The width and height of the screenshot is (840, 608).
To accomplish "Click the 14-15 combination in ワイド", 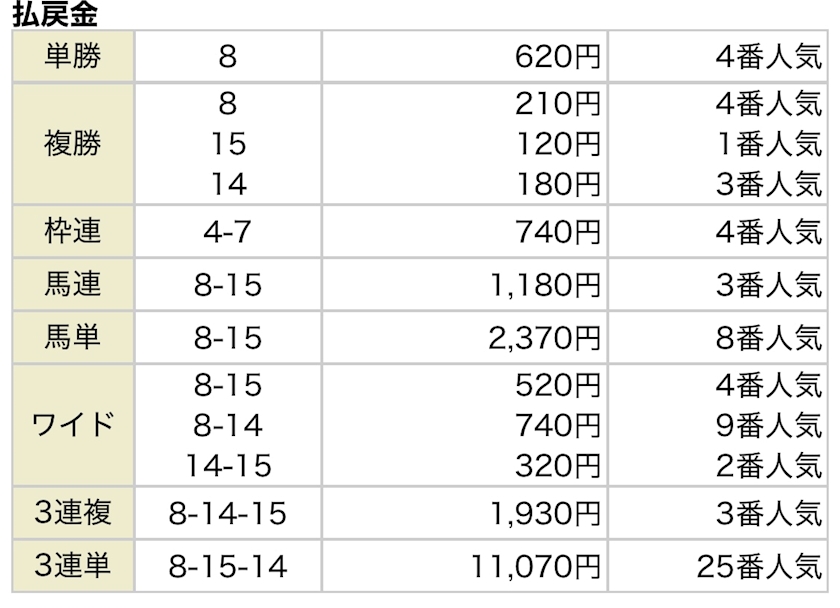I will [x=228, y=465].
